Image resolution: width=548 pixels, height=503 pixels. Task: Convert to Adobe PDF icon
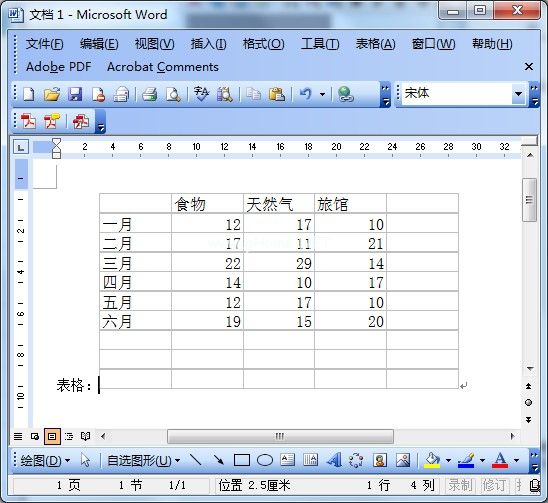pyautogui.click(x=28, y=122)
